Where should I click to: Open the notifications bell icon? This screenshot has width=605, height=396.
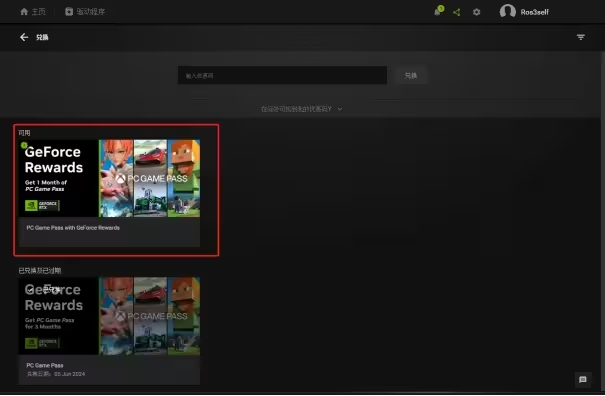coord(438,12)
